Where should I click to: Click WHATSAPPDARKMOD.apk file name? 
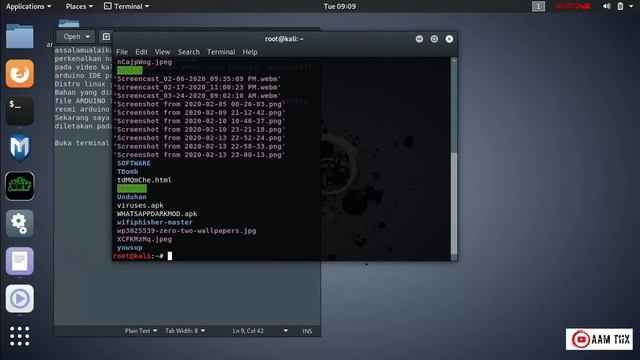coord(157,213)
